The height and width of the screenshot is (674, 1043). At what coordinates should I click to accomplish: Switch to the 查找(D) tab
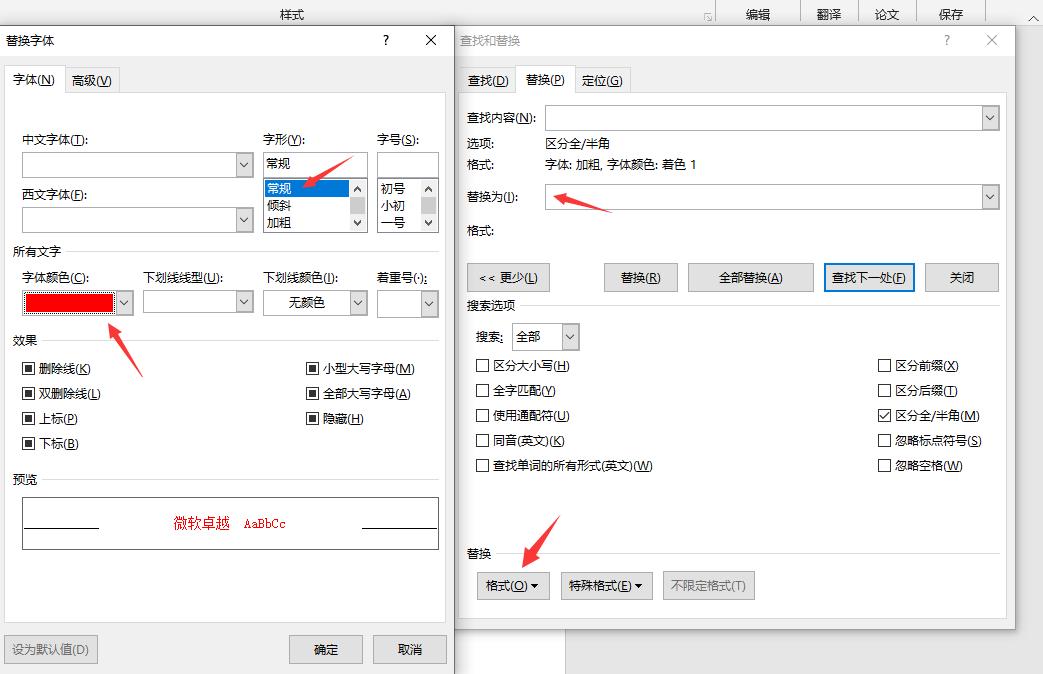click(x=487, y=80)
